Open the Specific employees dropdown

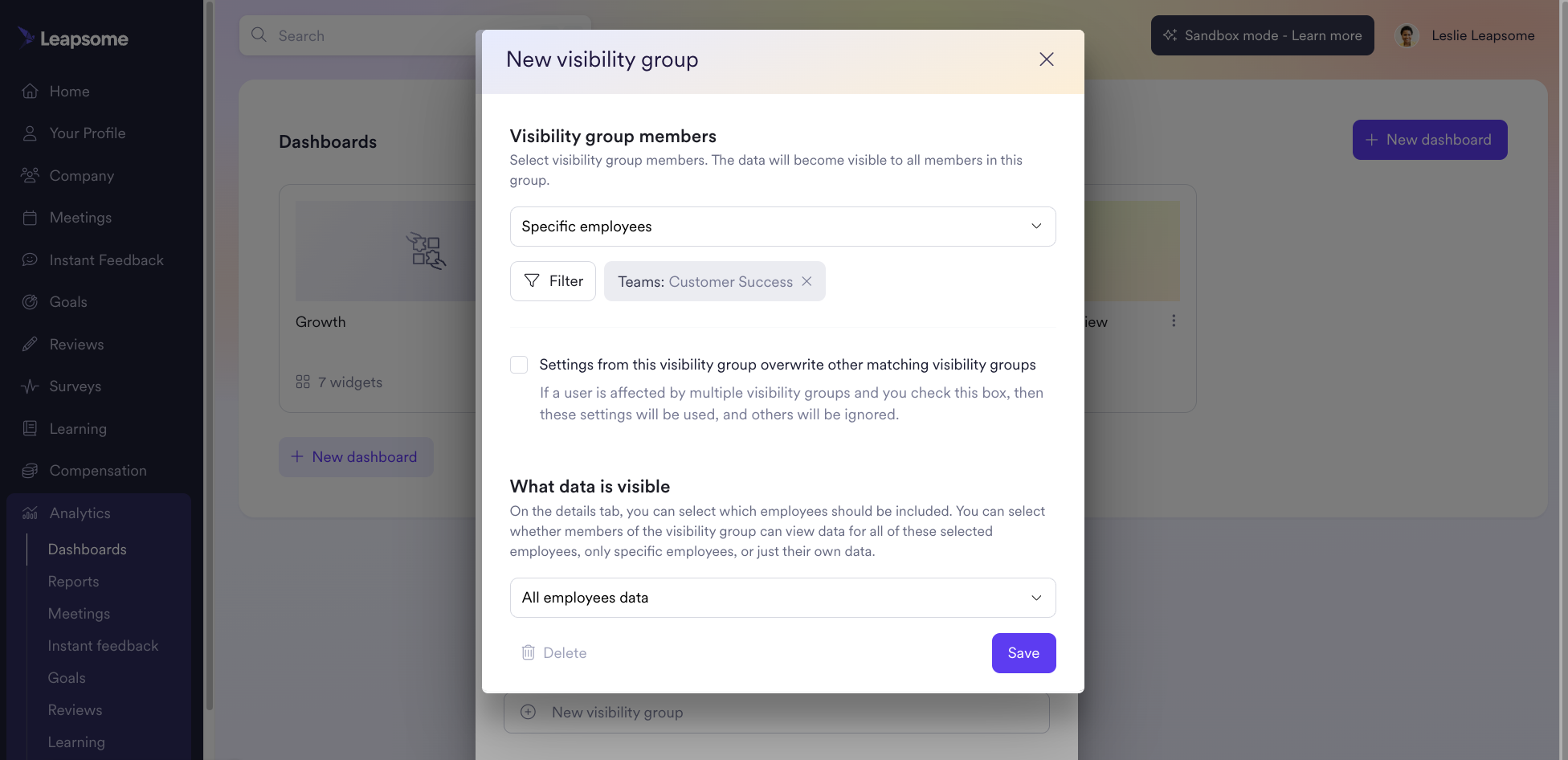coord(782,226)
